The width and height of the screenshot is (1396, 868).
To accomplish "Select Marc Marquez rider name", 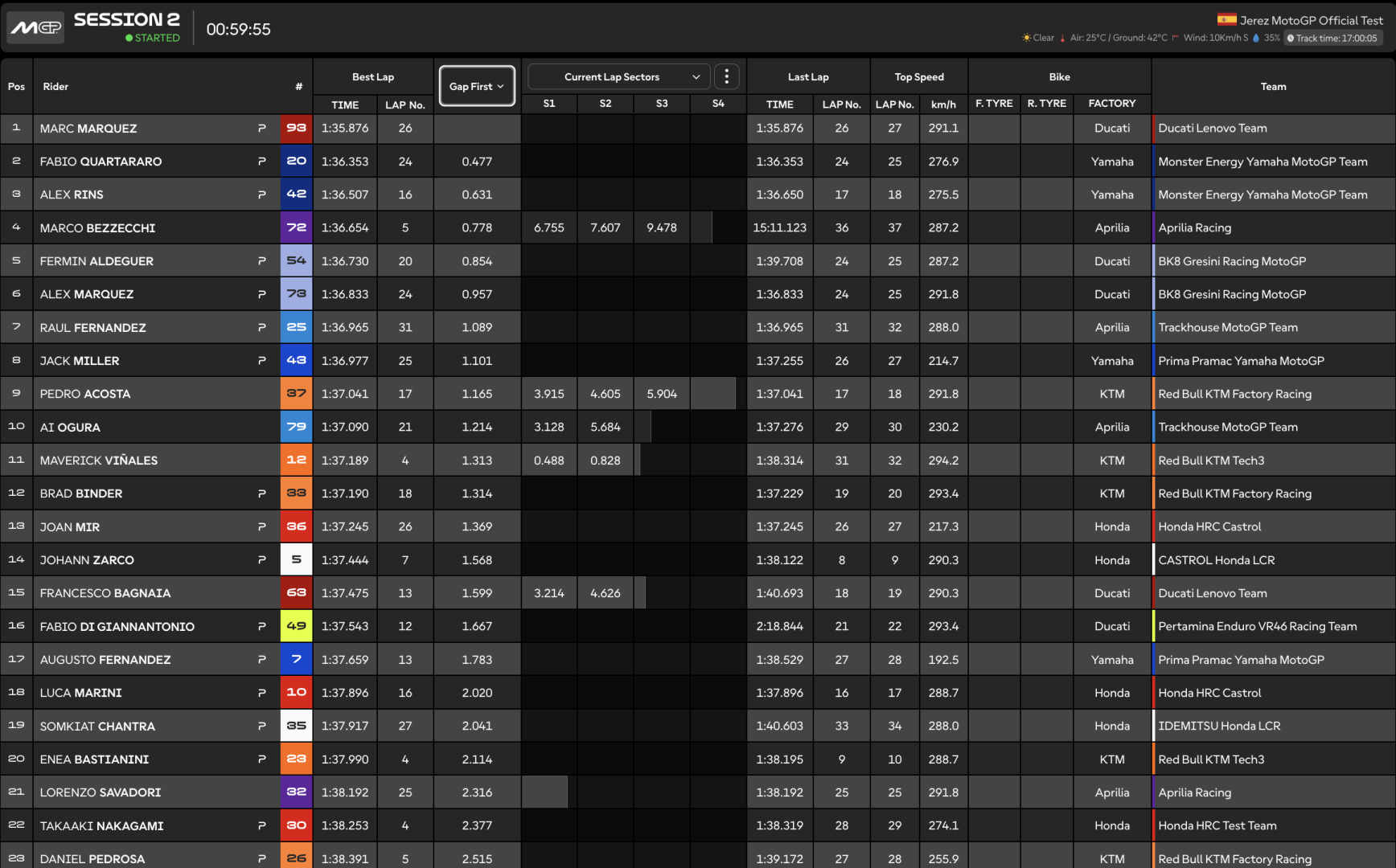I will click(88, 129).
